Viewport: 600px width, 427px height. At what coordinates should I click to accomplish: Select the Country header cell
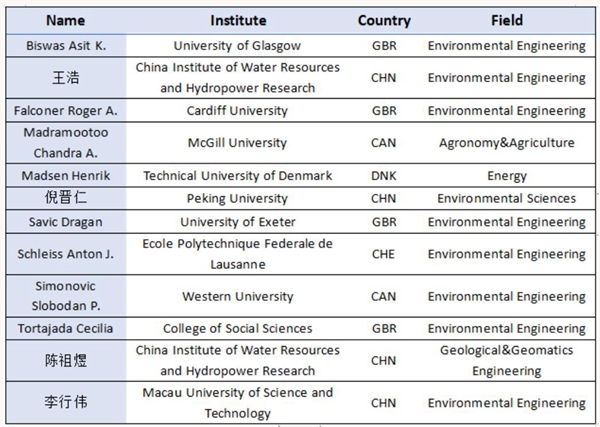pyautogui.click(x=384, y=20)
